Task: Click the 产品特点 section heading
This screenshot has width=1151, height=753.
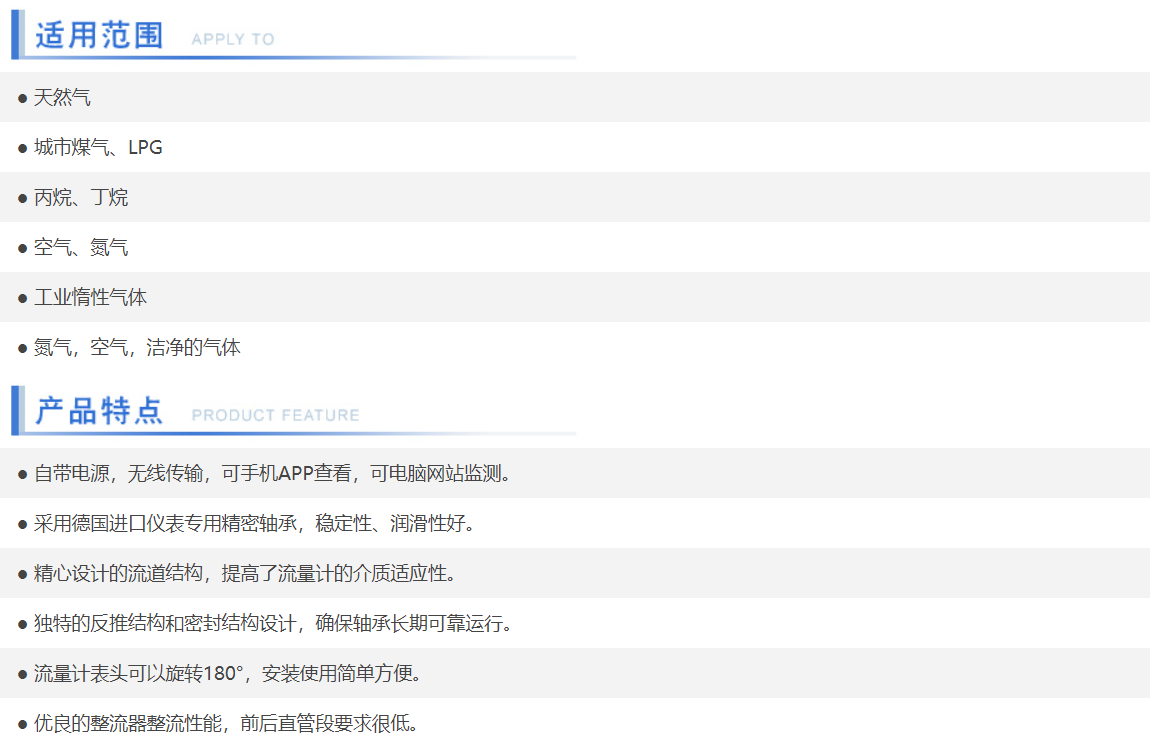Action: (99, 411)
